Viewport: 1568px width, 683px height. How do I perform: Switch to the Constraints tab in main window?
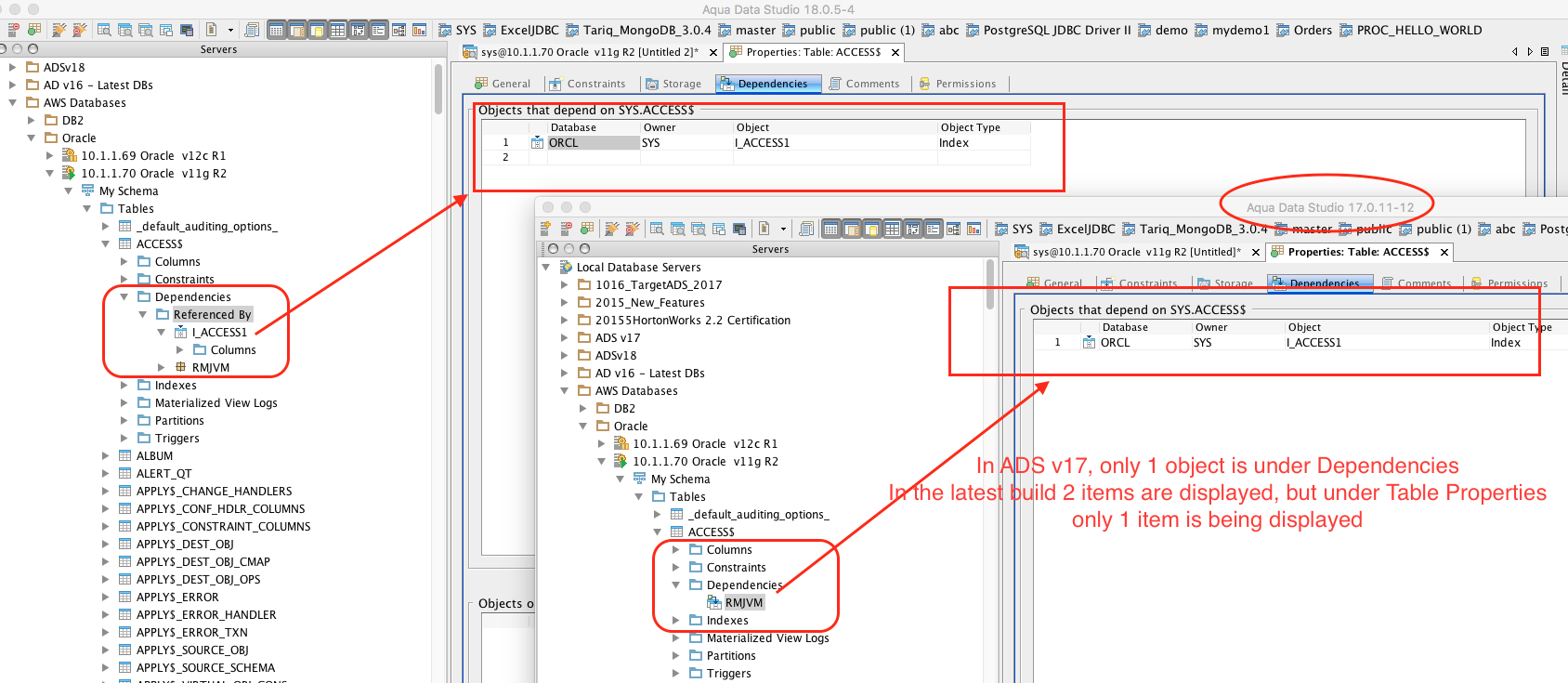(x=587, y=84)
